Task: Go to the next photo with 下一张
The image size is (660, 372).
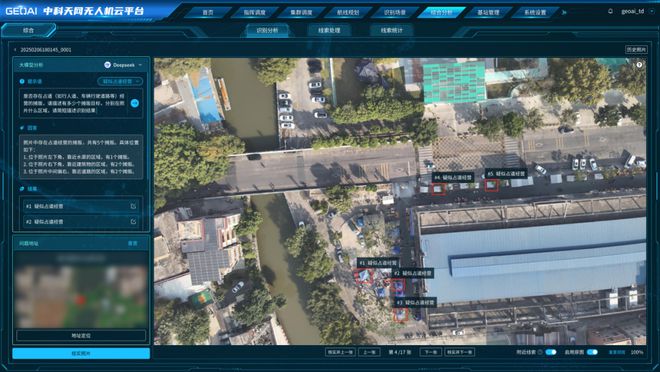Action: 430,352
